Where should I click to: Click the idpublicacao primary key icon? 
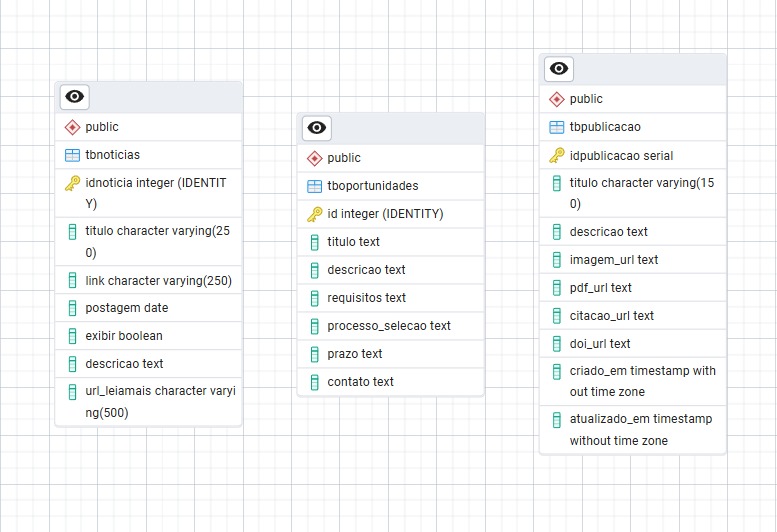(x=557, y=155)
